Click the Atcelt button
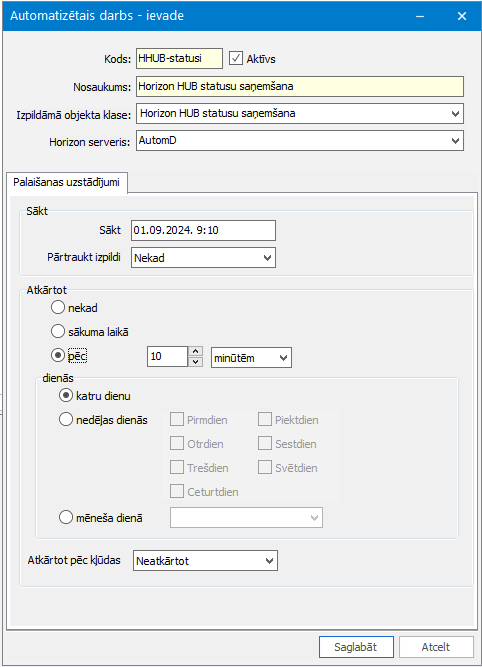 point(436,647)
